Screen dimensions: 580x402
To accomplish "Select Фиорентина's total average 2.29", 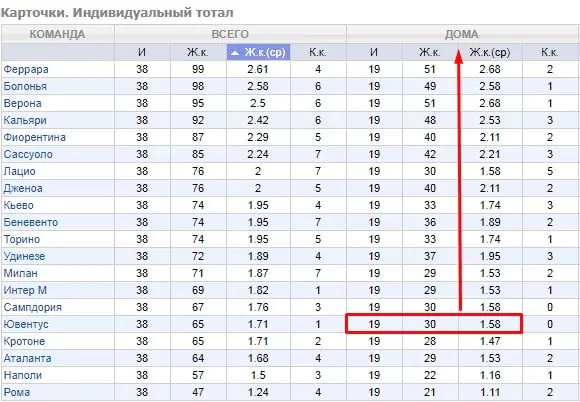I will point(258,137).
